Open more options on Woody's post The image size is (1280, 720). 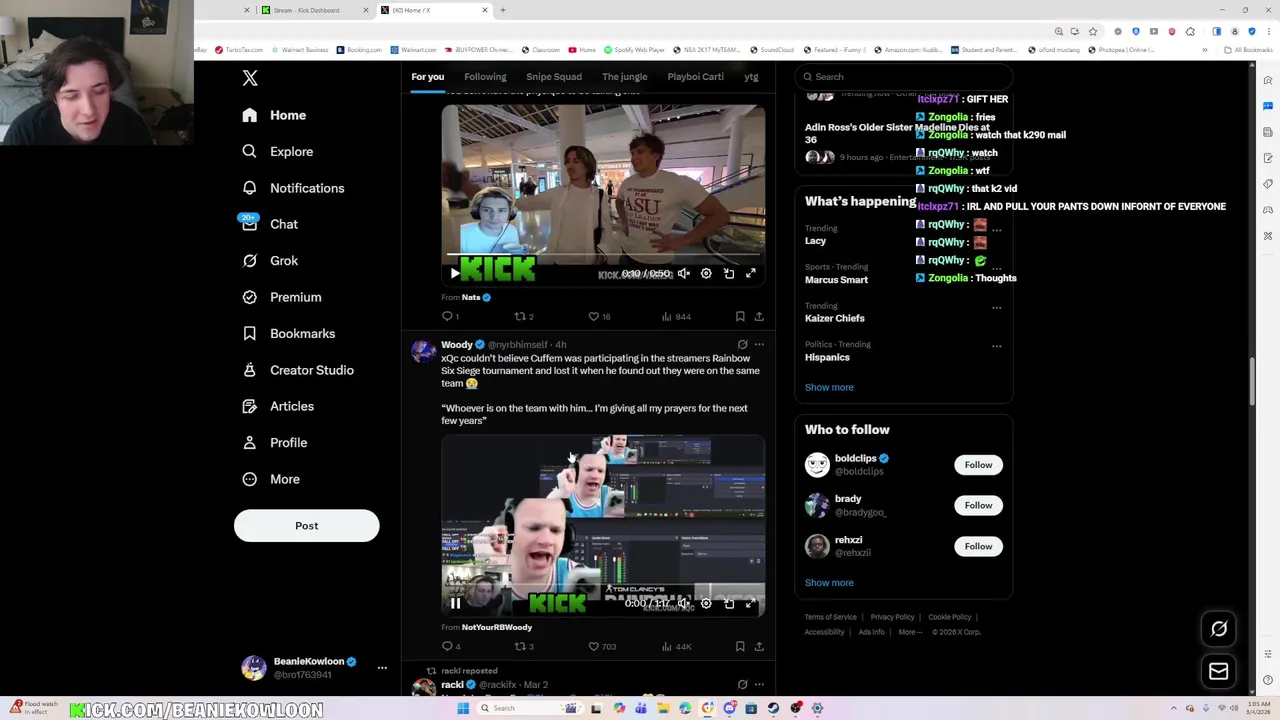click(x=759, y=344)
